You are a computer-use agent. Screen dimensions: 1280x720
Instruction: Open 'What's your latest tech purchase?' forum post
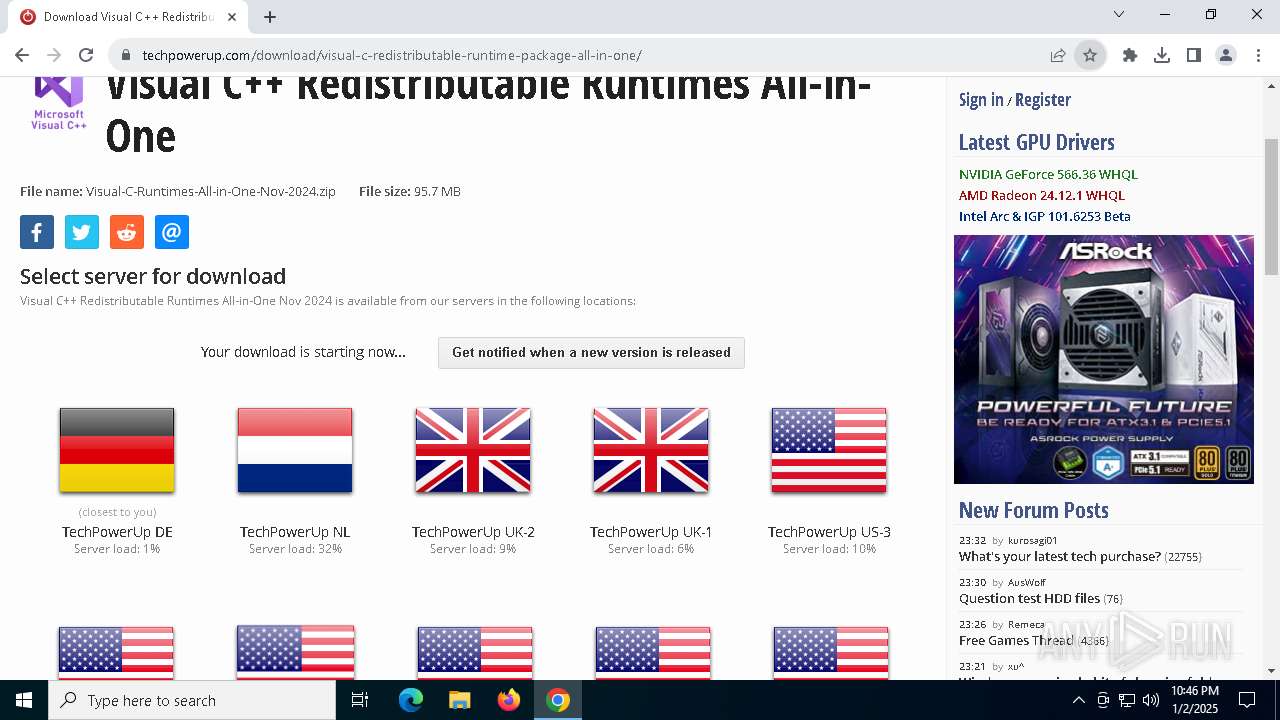click(1060, 556)
